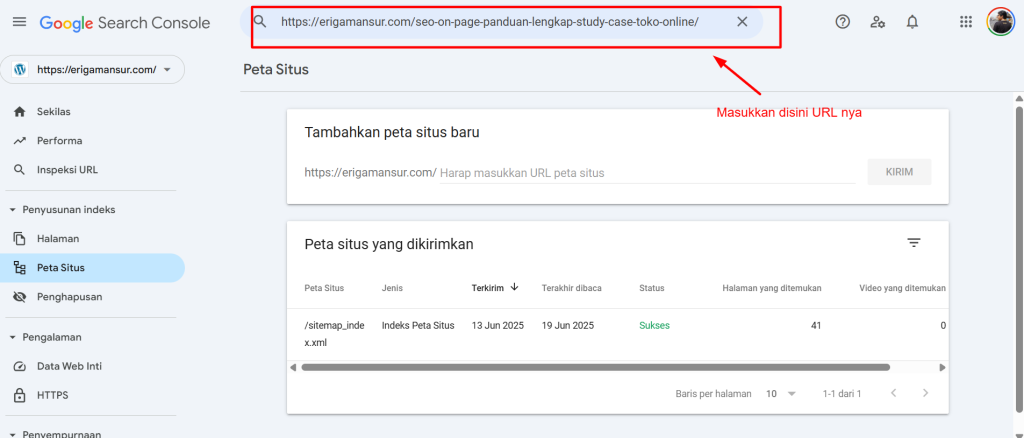
Task: Click the horizontal table scrollbar
Action: tap(595, 368)
